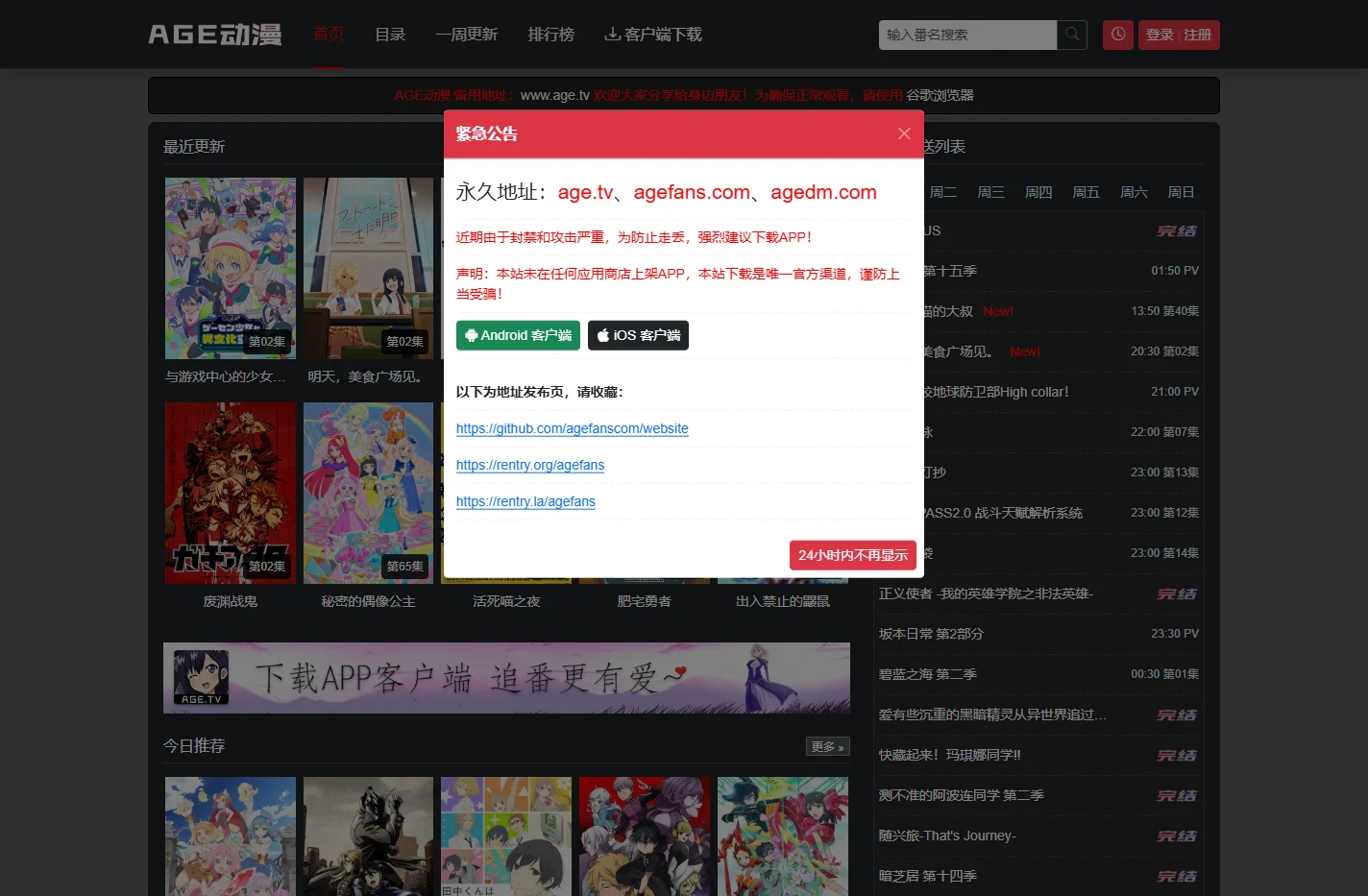Image resolution: width=1368 pixels, height=896 pixels.
Task: Open 坂本日常 第2部分 entry
Action: (931, 634)
